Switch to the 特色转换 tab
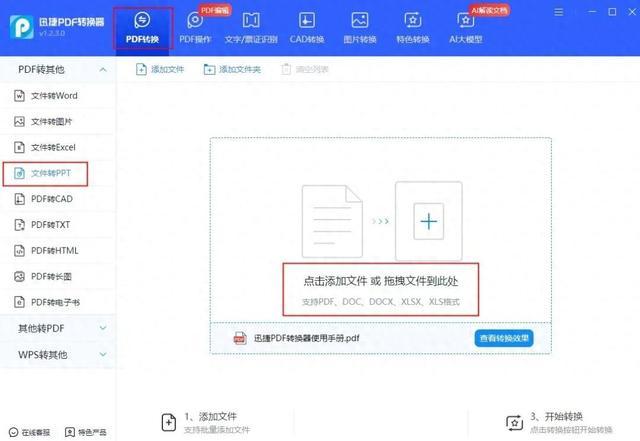The height and width of the screenshot is (441, 640). [413, 28]
